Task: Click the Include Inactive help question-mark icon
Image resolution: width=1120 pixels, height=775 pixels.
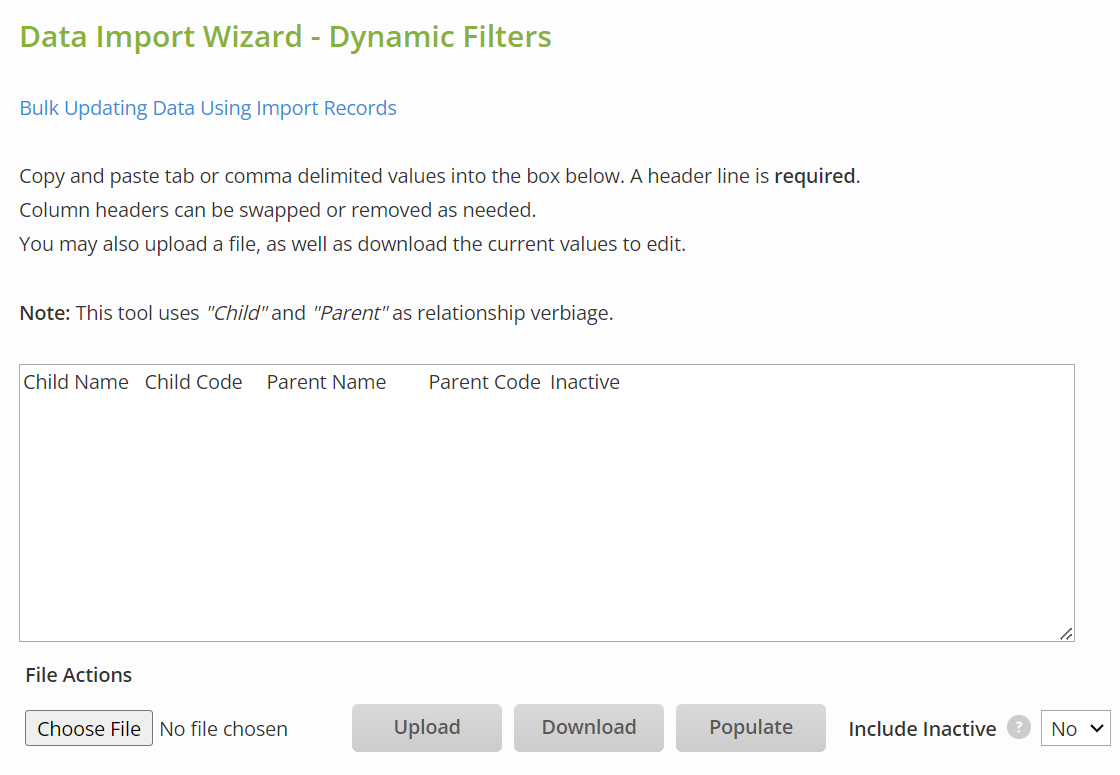Action: [x=1018, y=728]
